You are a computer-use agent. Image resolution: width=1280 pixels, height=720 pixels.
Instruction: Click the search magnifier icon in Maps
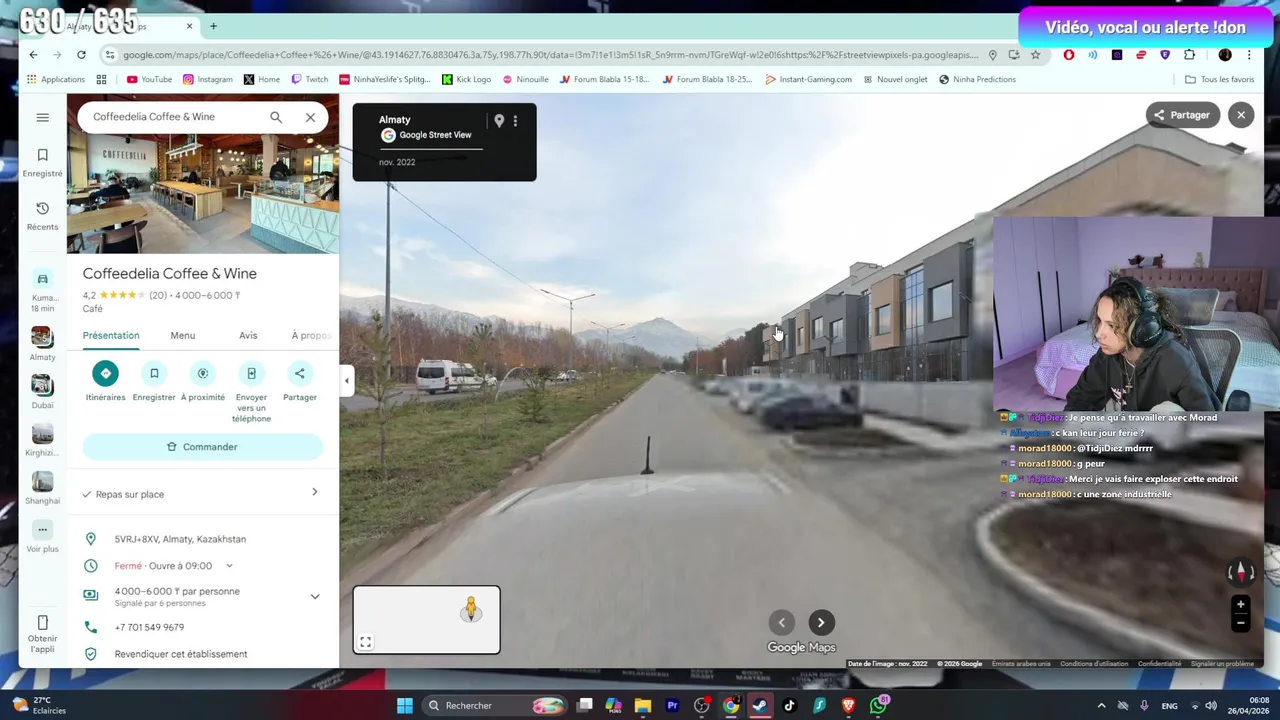[x=276, y=117]
